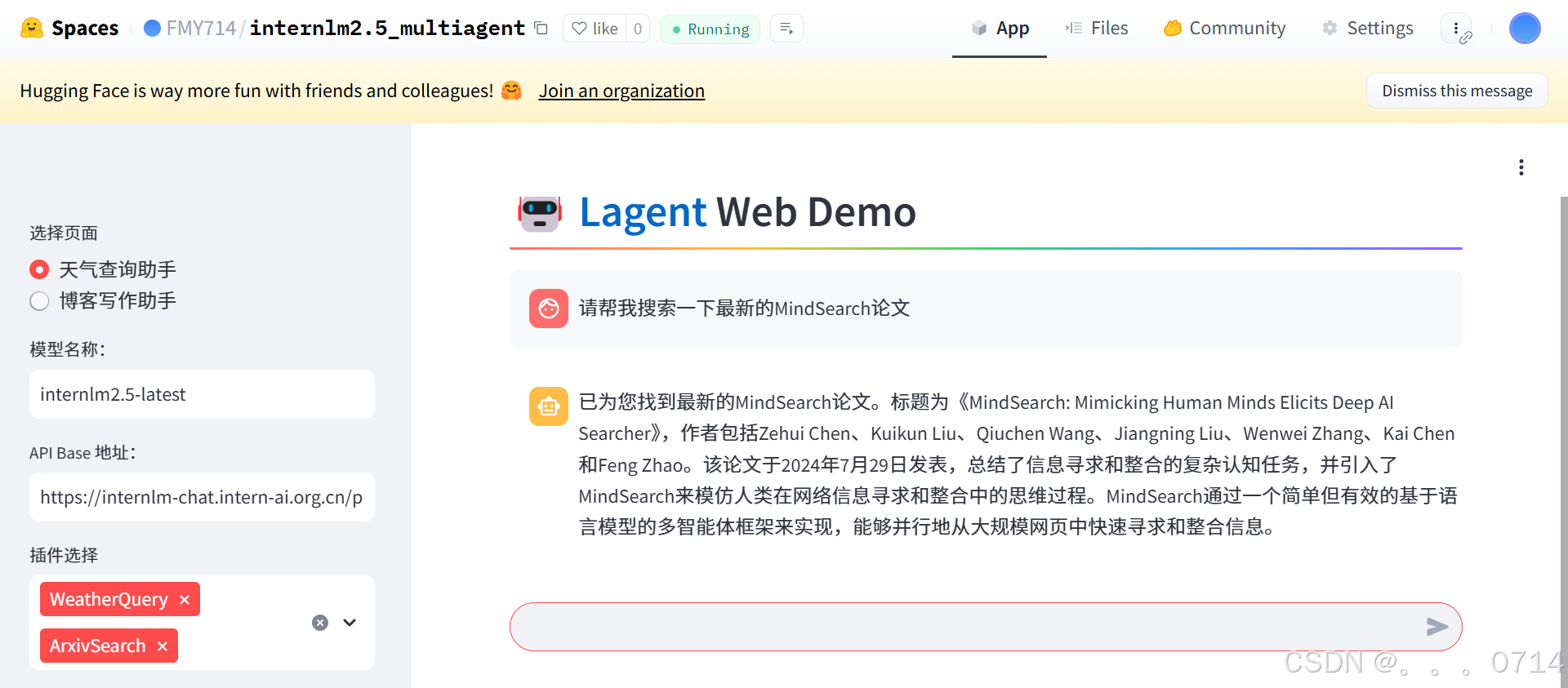Open the header more-options menu
This screenshot has width=1568, height=688.
tap(1456, 29)
